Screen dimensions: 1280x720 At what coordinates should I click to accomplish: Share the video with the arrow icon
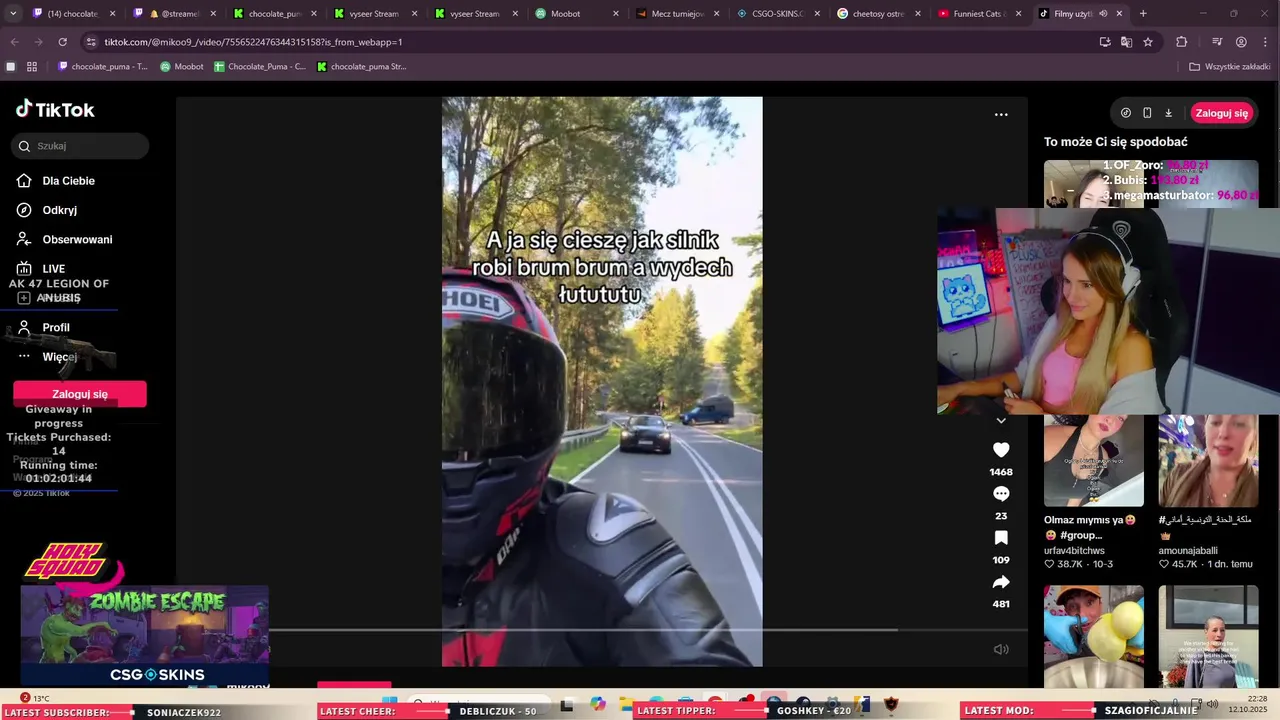(1001, 582)
